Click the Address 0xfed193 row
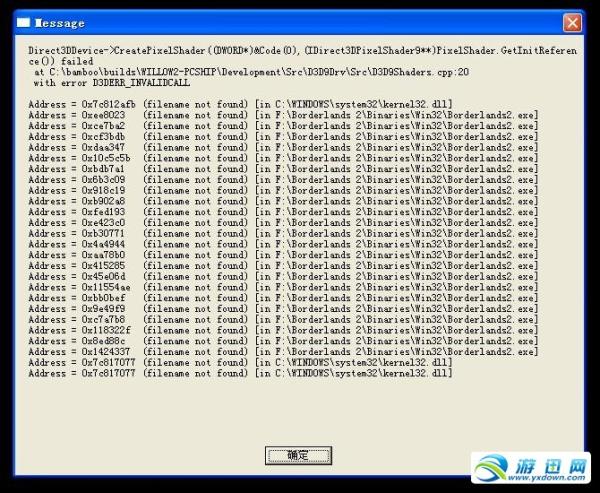This screenshot has width=600, height=493. click(283, 212)
